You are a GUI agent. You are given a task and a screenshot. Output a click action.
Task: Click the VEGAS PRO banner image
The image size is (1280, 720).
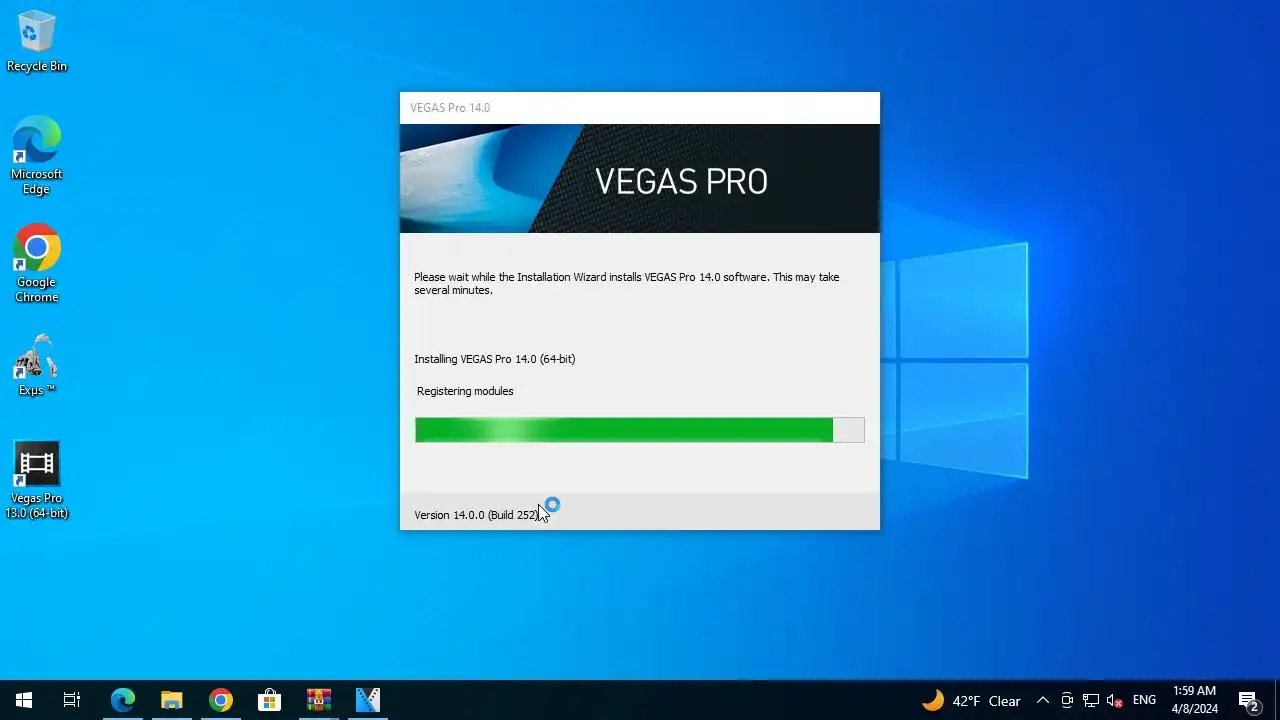(x=640, y=179)
